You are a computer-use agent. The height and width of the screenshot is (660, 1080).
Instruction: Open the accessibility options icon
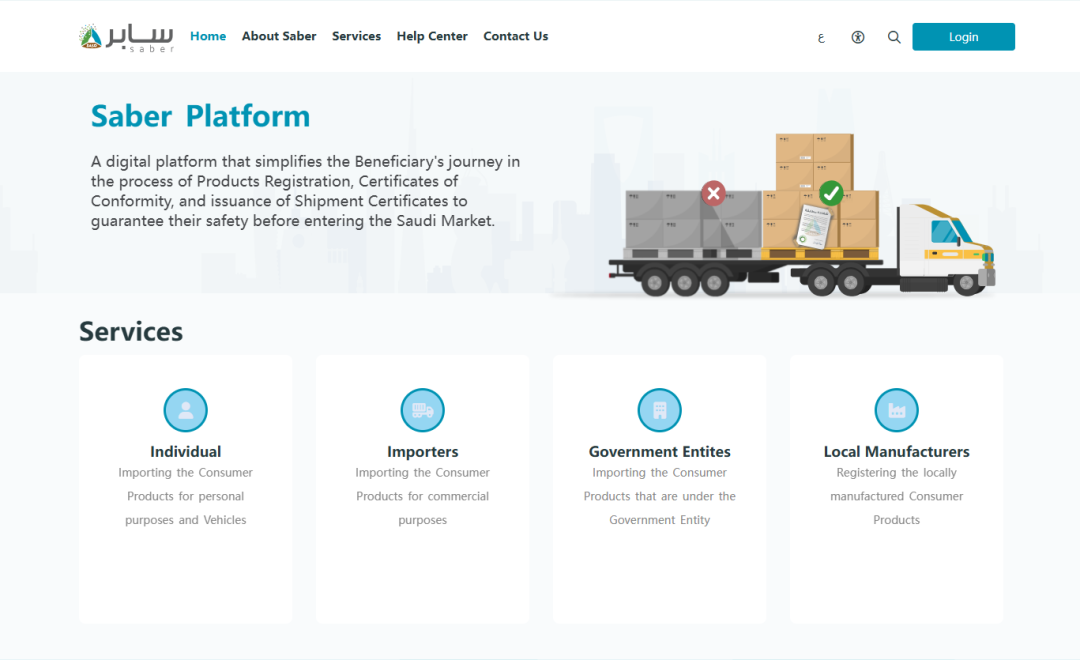pos(858,37)
